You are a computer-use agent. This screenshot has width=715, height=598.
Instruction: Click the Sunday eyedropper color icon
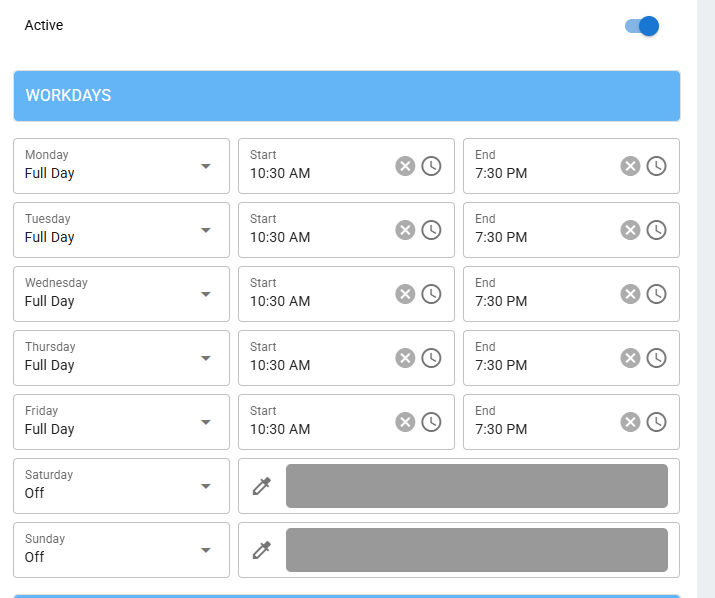click(262, 550)
